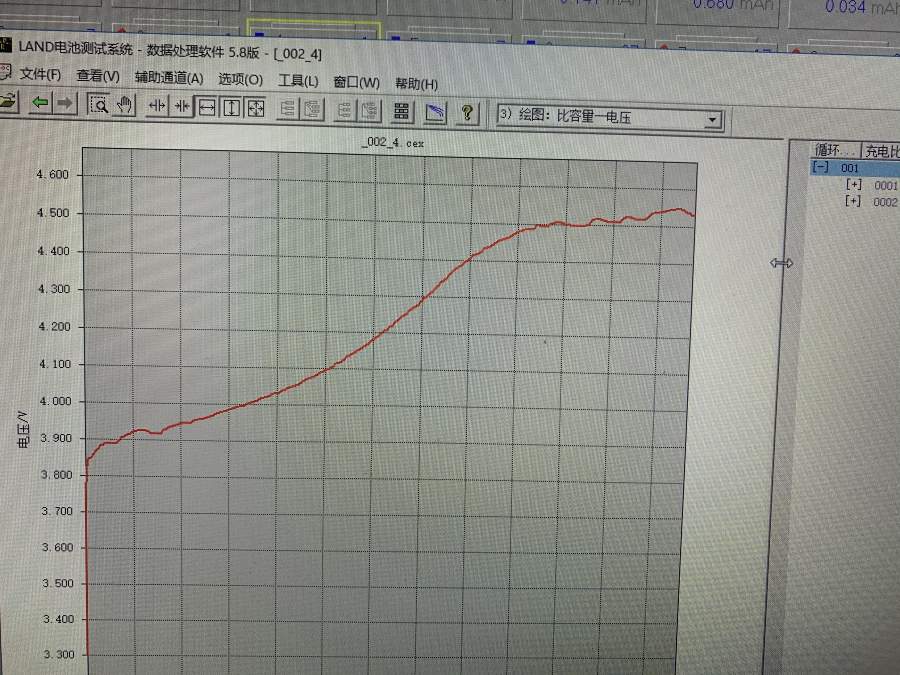Select the hand pan tool
This screenshot has height=675, width=900.
click(124, 105)
